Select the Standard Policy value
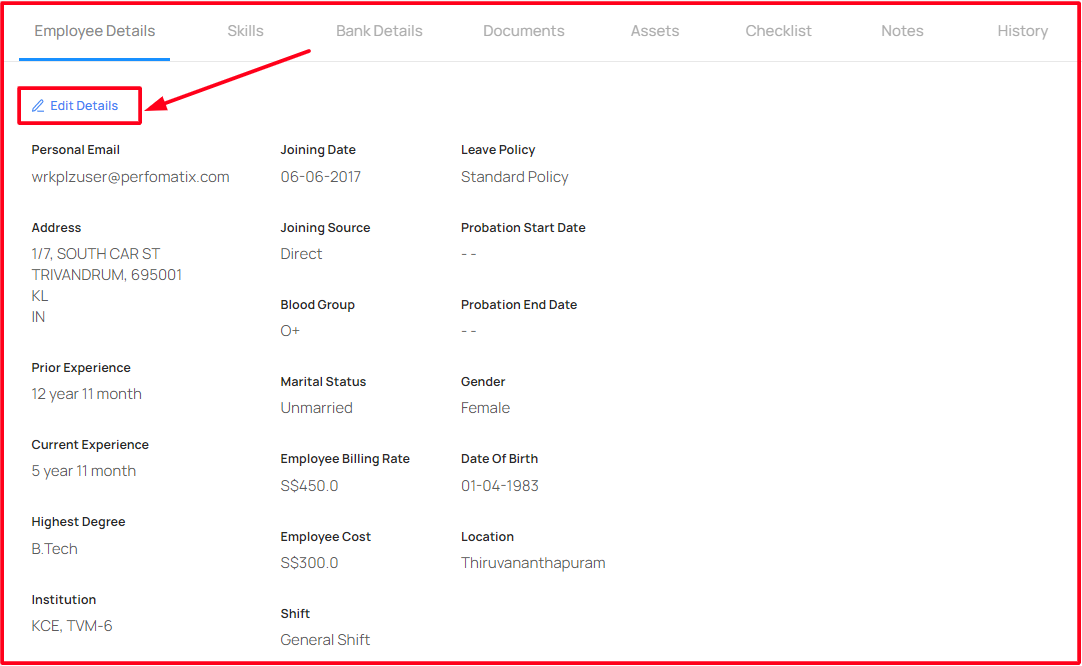Image resolution: width=1082 pixels, height=666 pixels. (515, 177)
